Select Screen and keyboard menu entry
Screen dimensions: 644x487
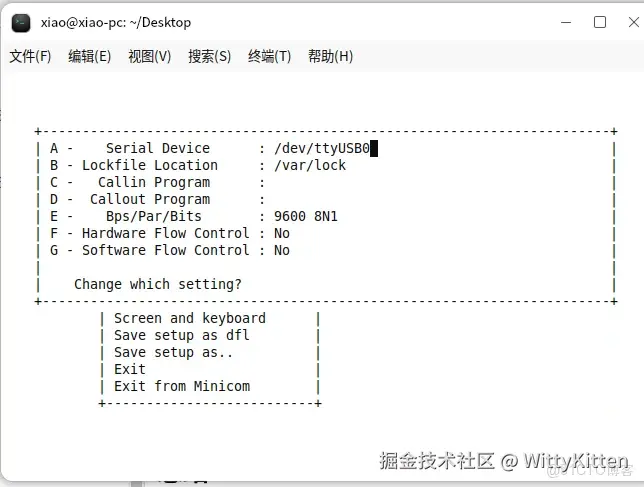[x=190, y=318]
